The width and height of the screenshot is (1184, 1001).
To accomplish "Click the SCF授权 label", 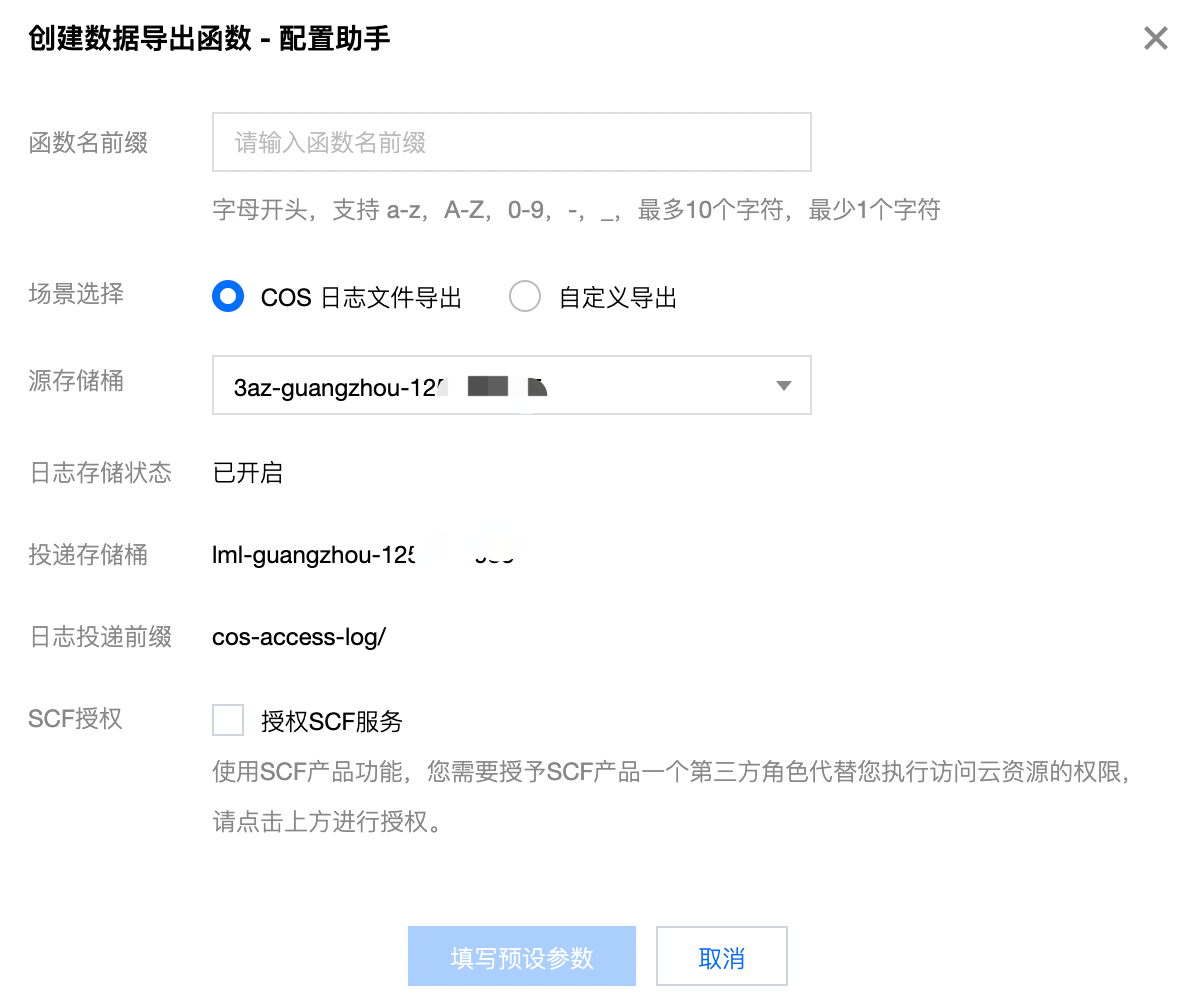I will [x=76, y=719].
